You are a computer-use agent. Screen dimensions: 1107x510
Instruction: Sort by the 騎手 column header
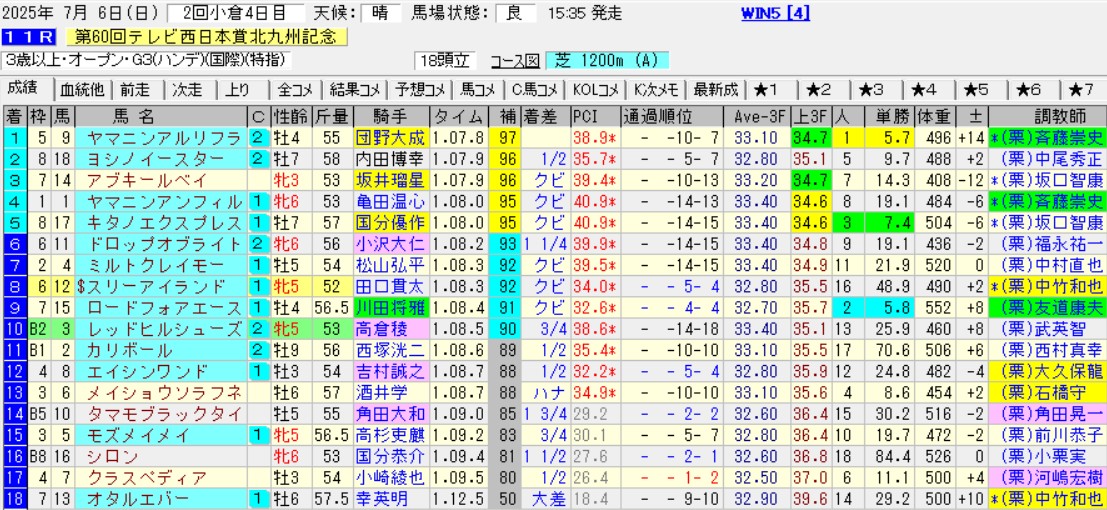coord(391,115)
